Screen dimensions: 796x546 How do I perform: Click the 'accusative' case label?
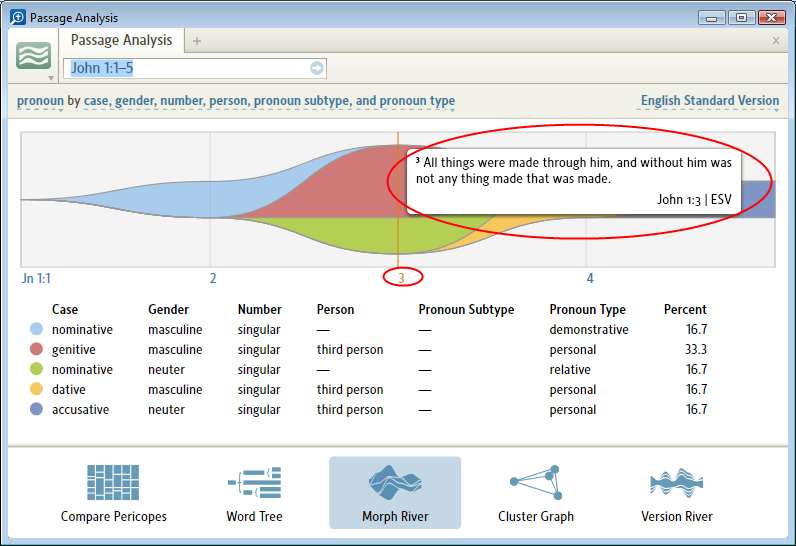[80, 410]
